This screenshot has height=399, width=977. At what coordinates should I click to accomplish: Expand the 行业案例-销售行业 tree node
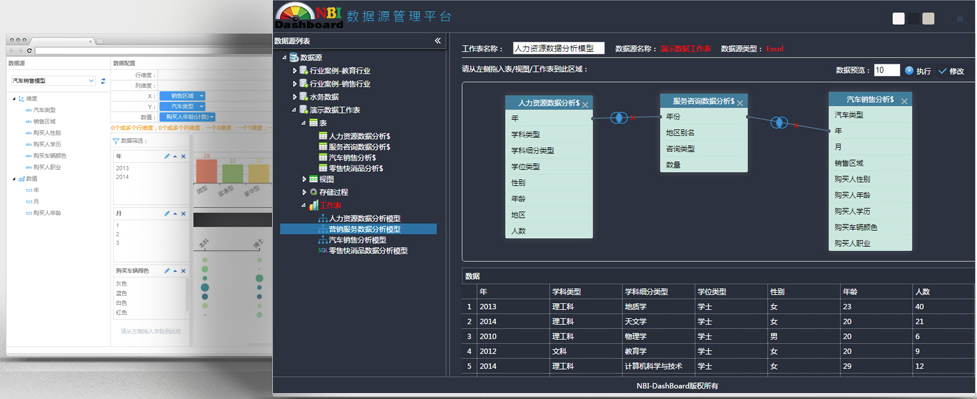click(x=295, y=84)
